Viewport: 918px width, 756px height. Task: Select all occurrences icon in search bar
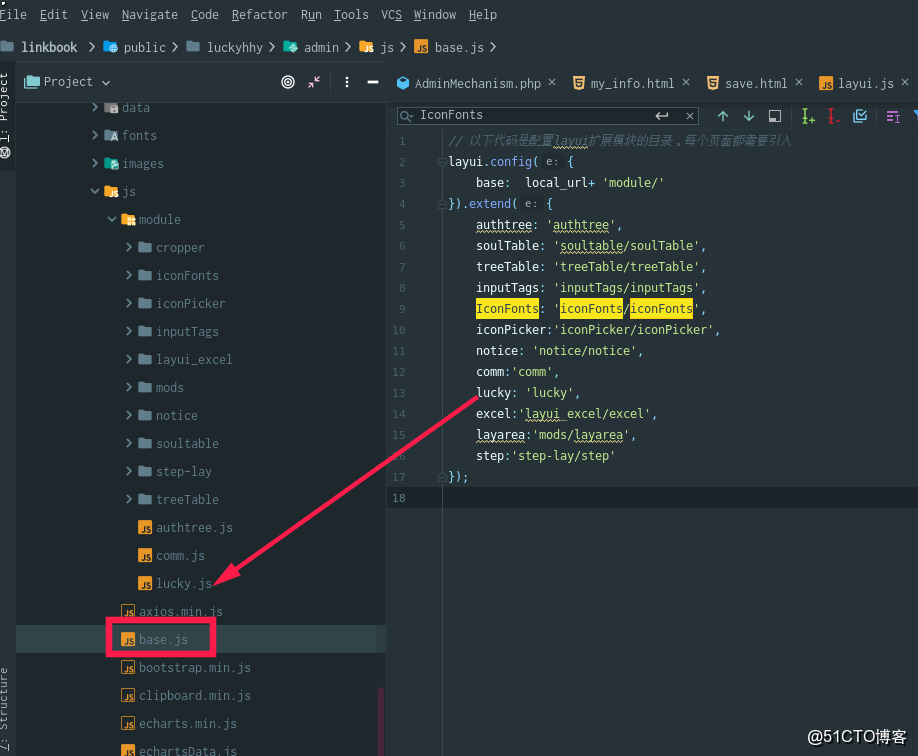(x=860, y=116)
